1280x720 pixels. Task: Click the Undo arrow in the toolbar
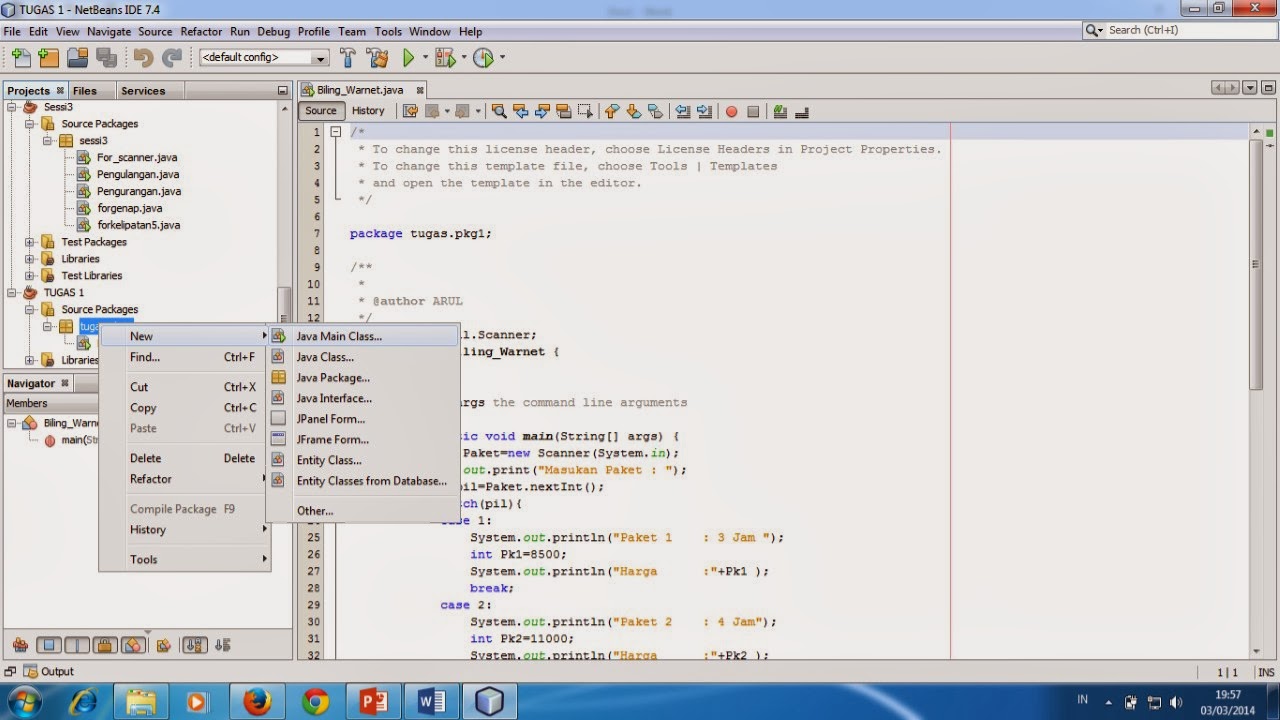pos(143,58)
